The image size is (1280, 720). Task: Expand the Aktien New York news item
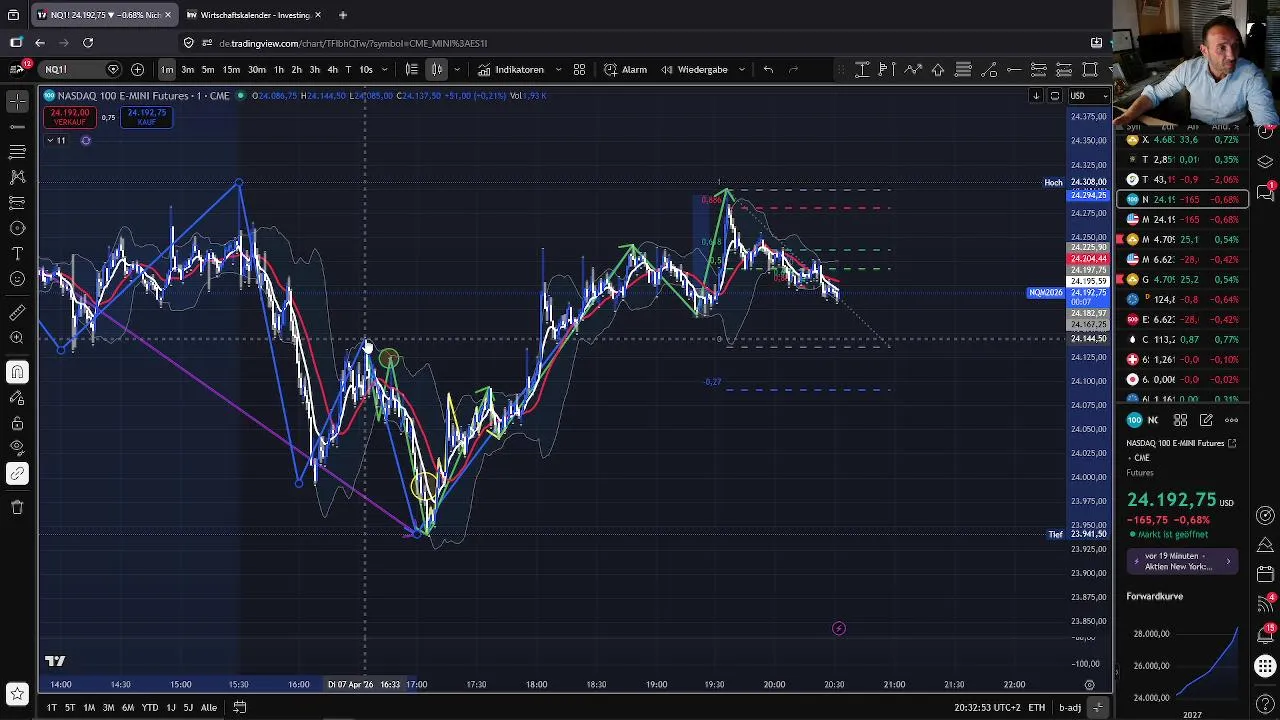(1184, 561)
